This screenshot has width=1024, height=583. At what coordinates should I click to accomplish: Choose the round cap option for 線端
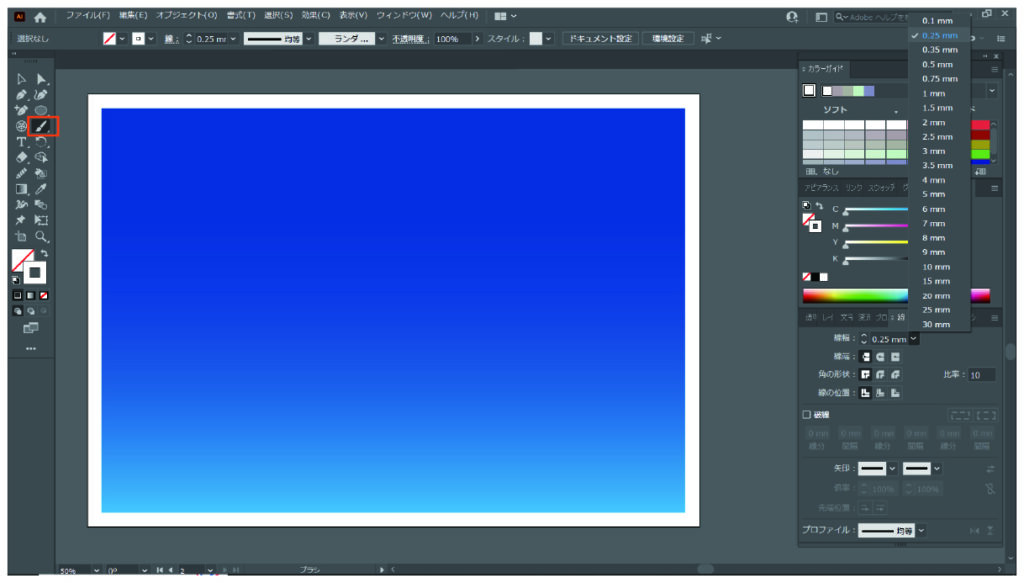880,356
